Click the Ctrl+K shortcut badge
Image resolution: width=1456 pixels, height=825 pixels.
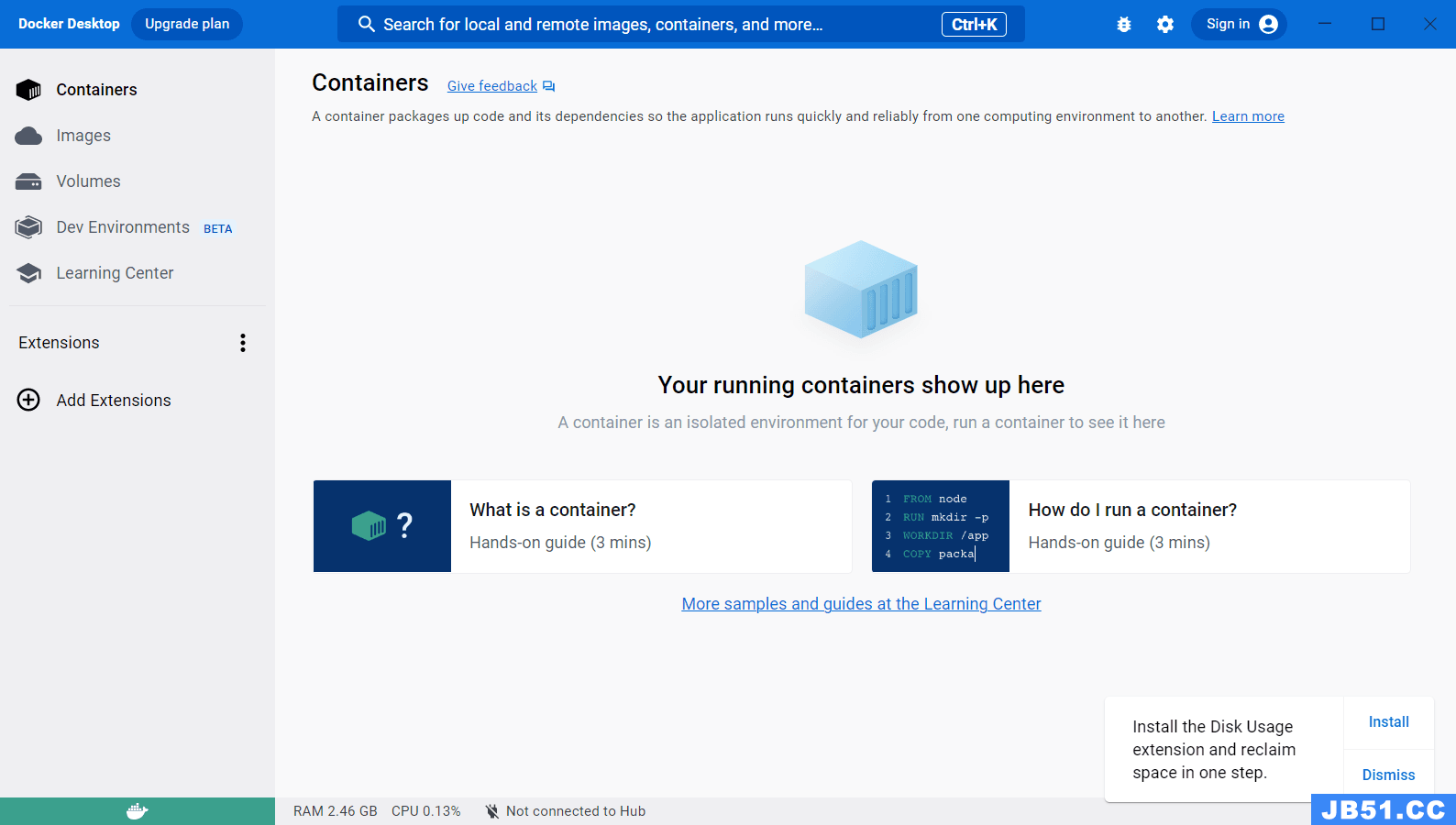974,25
